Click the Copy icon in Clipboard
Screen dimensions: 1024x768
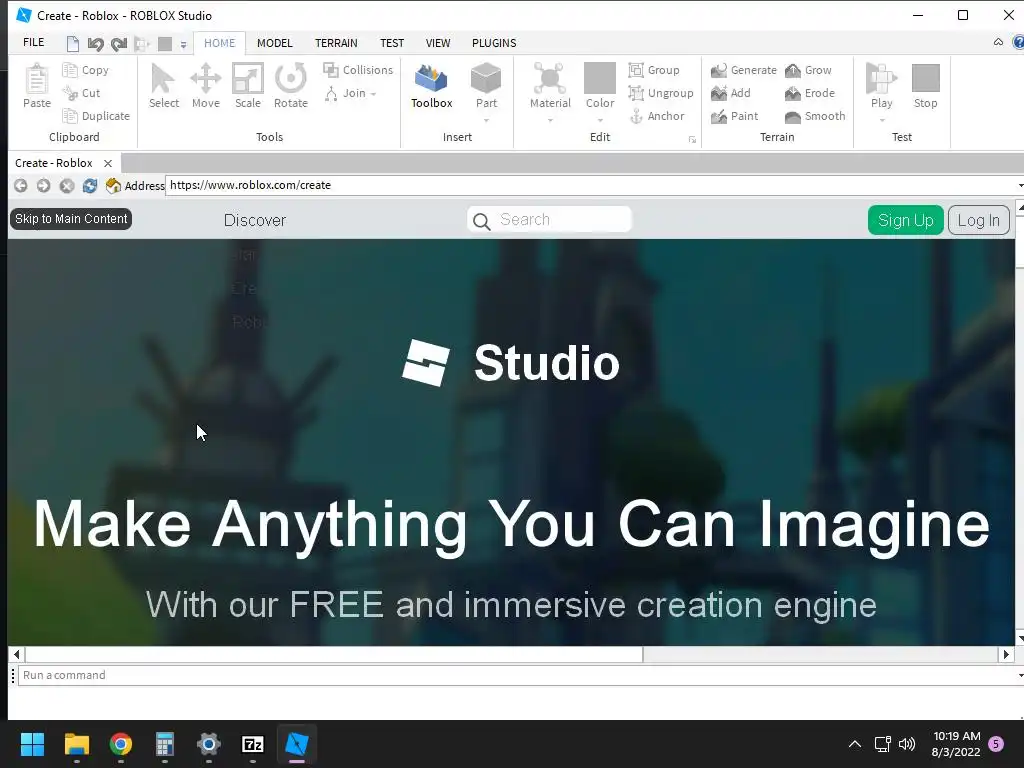pos(69,70)
